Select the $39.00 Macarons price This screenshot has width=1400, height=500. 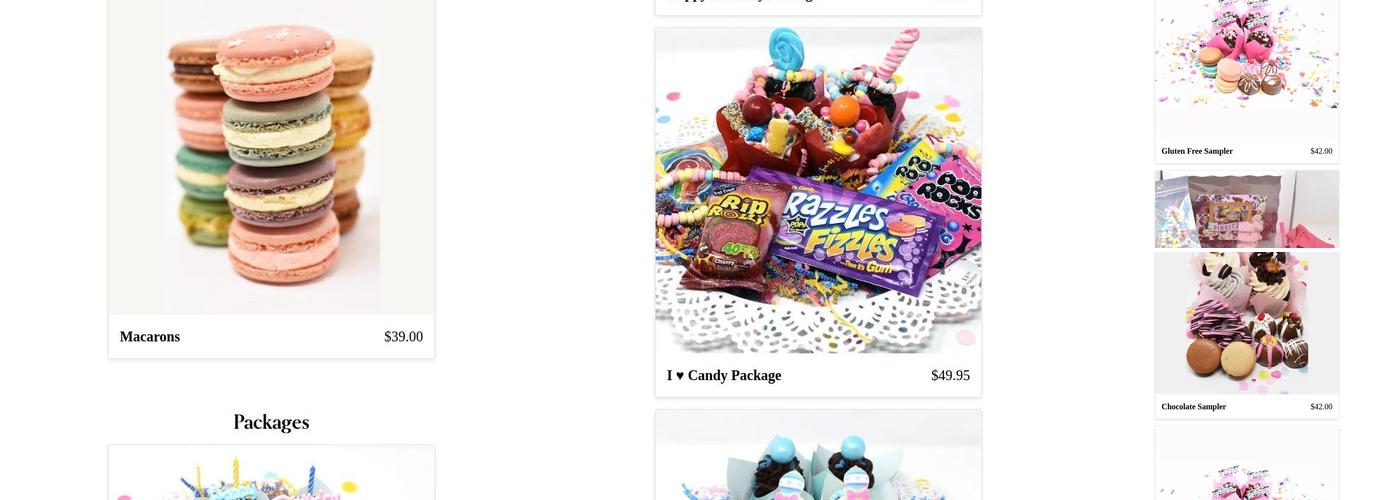tap(403, 337)
